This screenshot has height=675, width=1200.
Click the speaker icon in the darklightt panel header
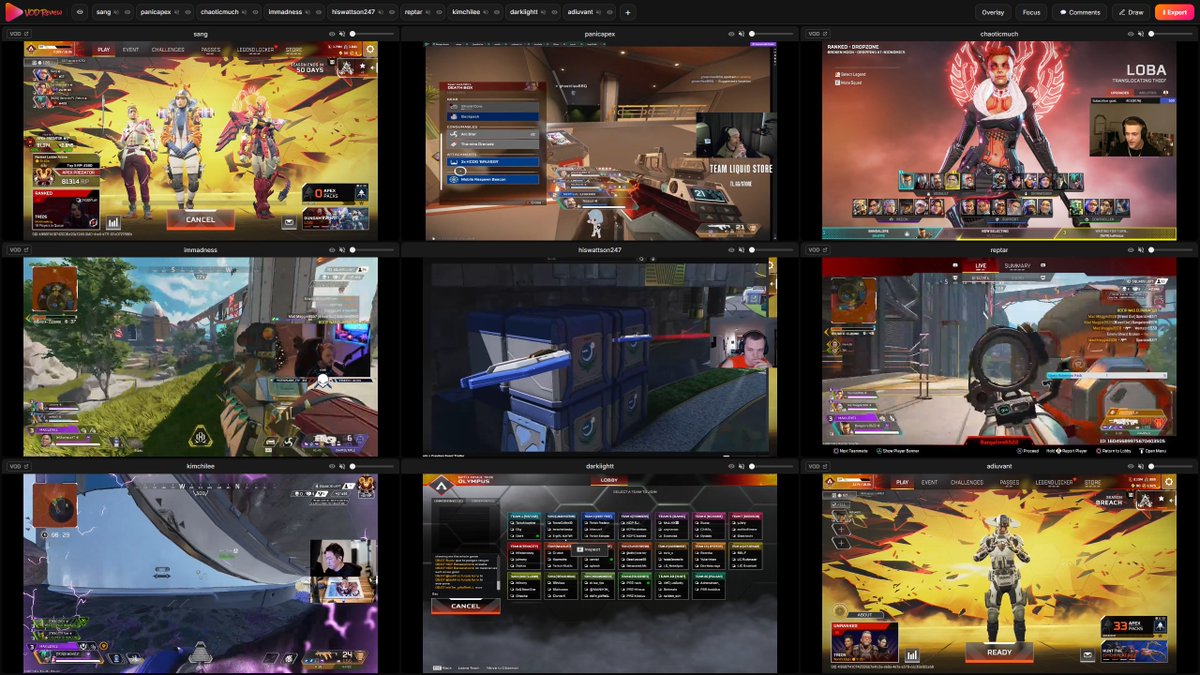pyautogui.click(x=741, y=466)
